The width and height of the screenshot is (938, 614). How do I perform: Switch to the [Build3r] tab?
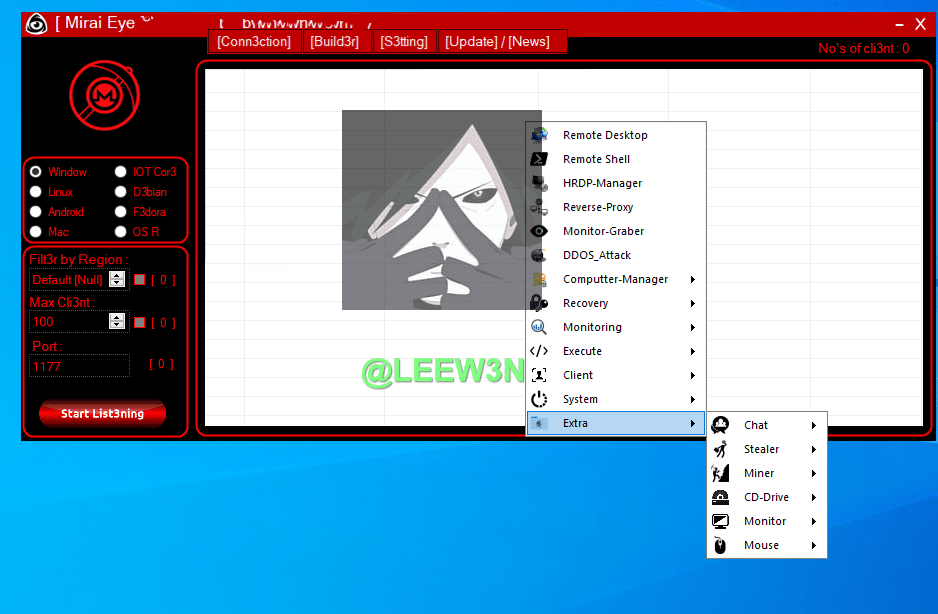(x=335, y=41)
